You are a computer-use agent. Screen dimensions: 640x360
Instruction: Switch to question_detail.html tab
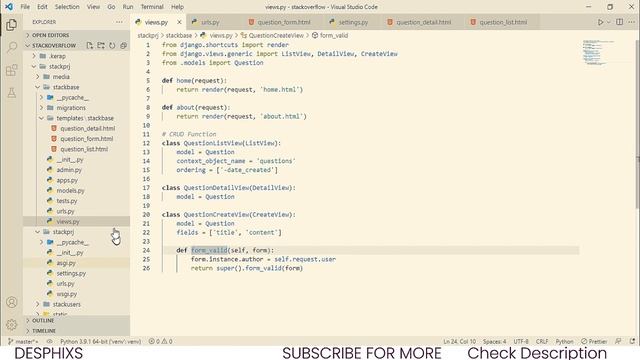[424, 22]
